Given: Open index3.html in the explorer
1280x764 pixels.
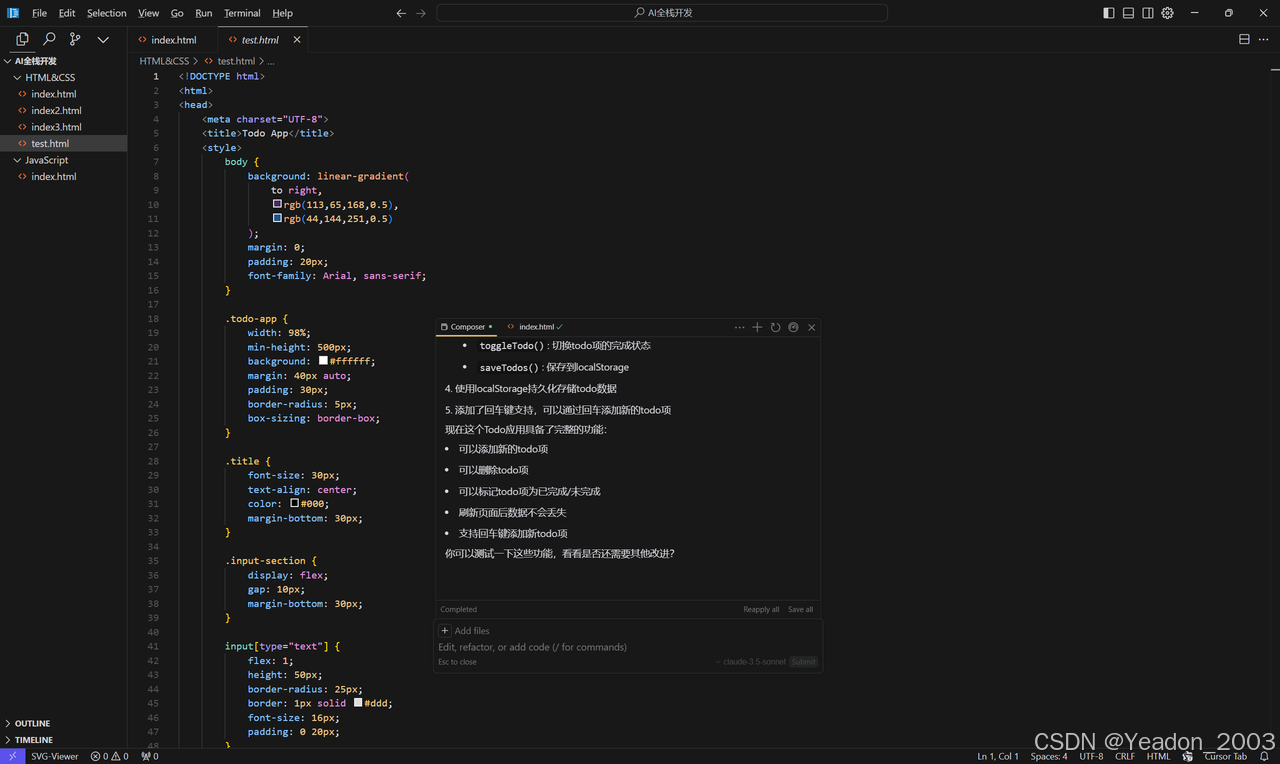Looking at the screenshot, I should click(x=64, y=127).
